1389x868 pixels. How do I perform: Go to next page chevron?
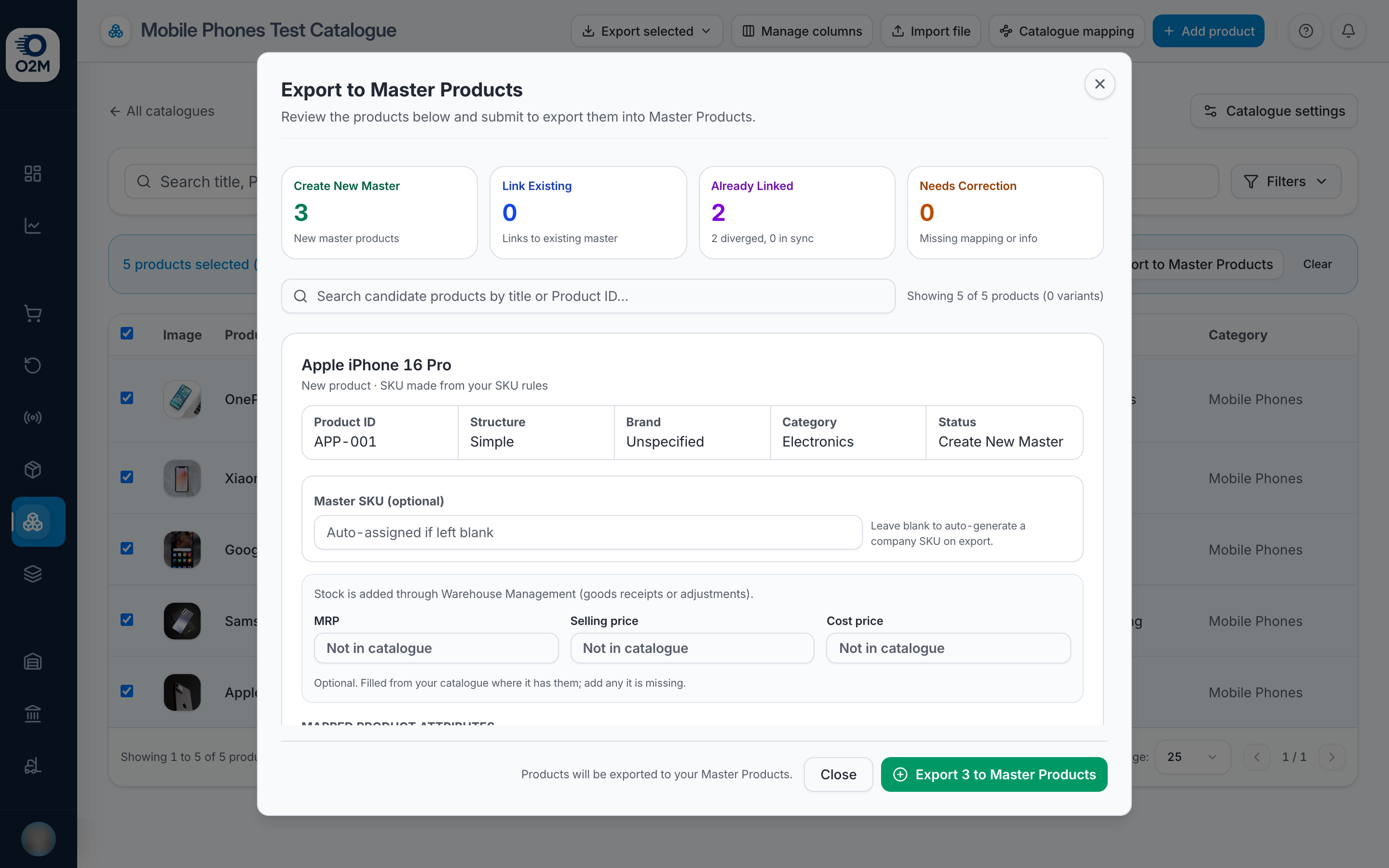click(1332, 757)
